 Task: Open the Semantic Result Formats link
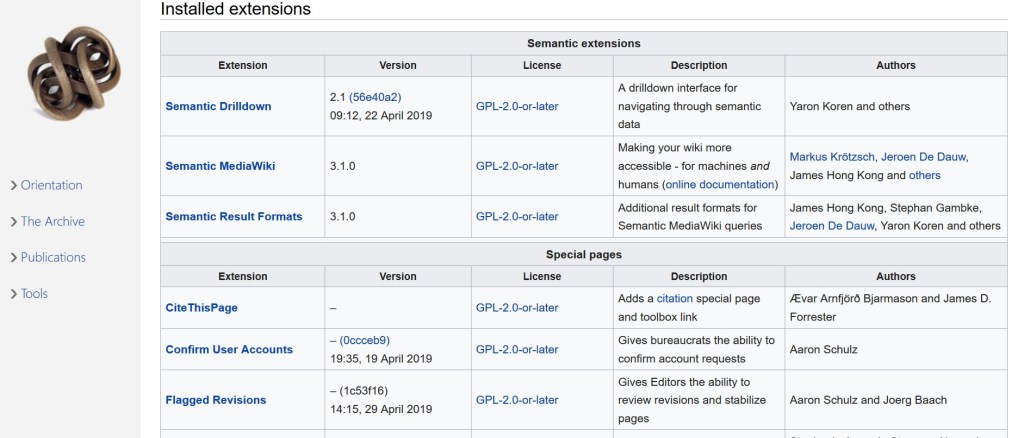coord(234,216)
